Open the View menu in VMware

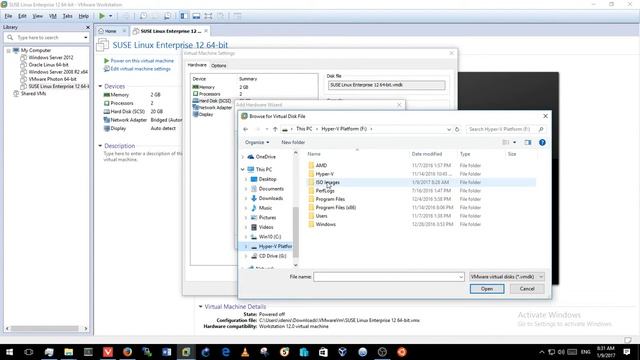tap(38, 16)
